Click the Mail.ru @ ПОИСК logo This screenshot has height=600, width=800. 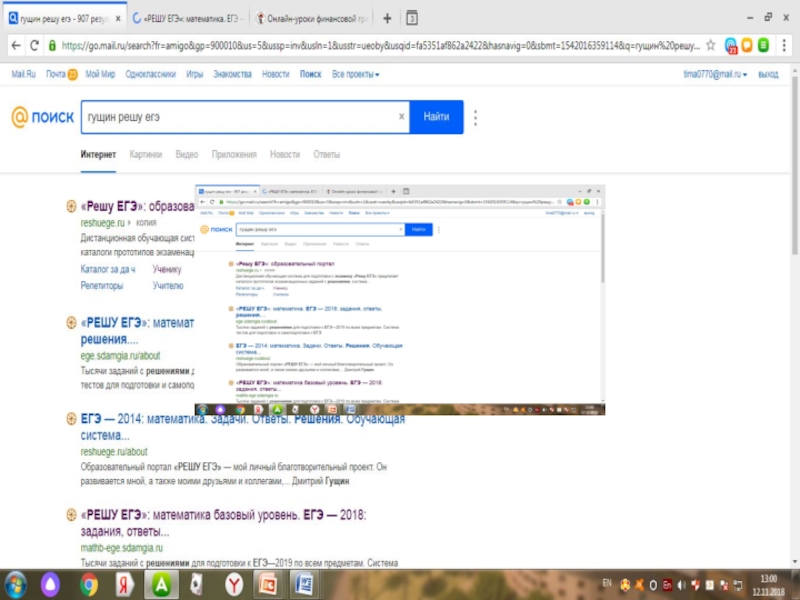pos(43,117)
